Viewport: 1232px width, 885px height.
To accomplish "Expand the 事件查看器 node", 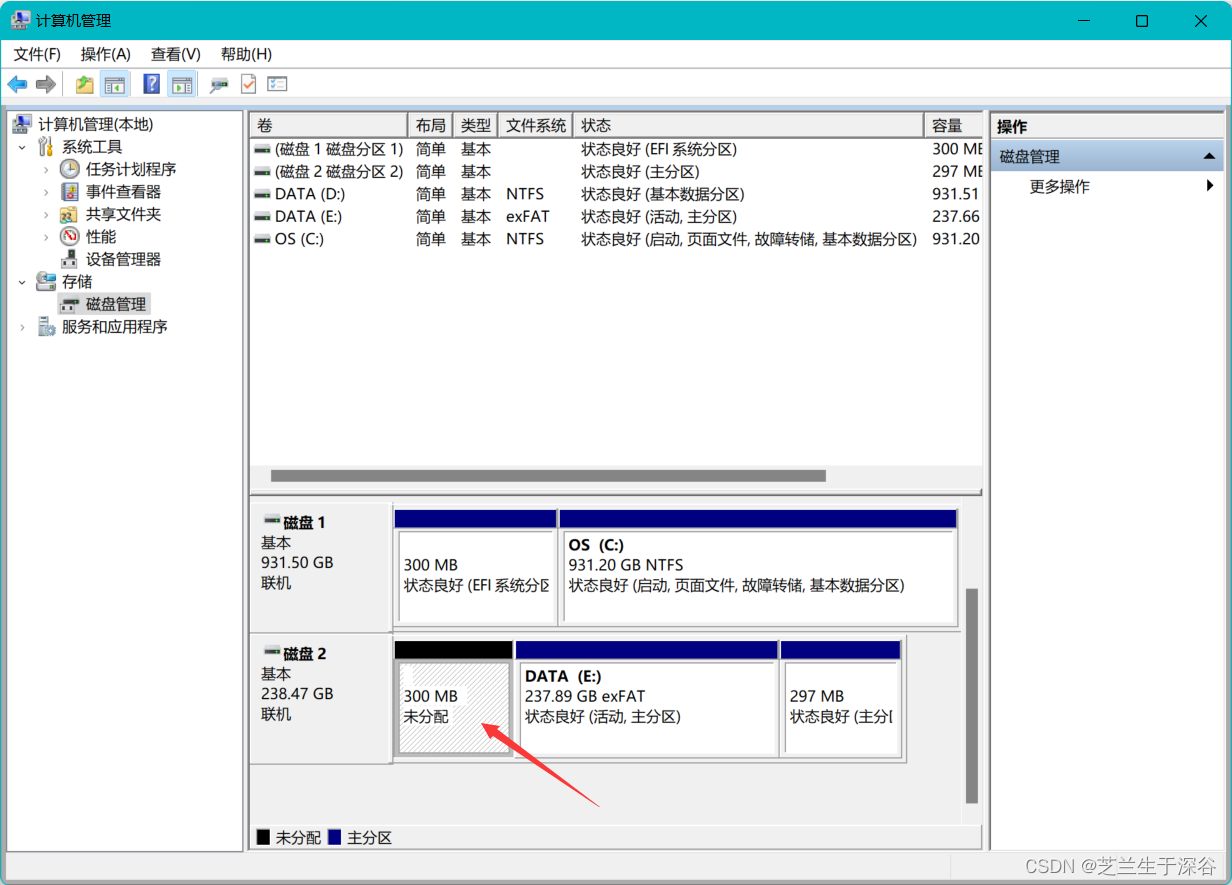I will click(x=46, y=192).
